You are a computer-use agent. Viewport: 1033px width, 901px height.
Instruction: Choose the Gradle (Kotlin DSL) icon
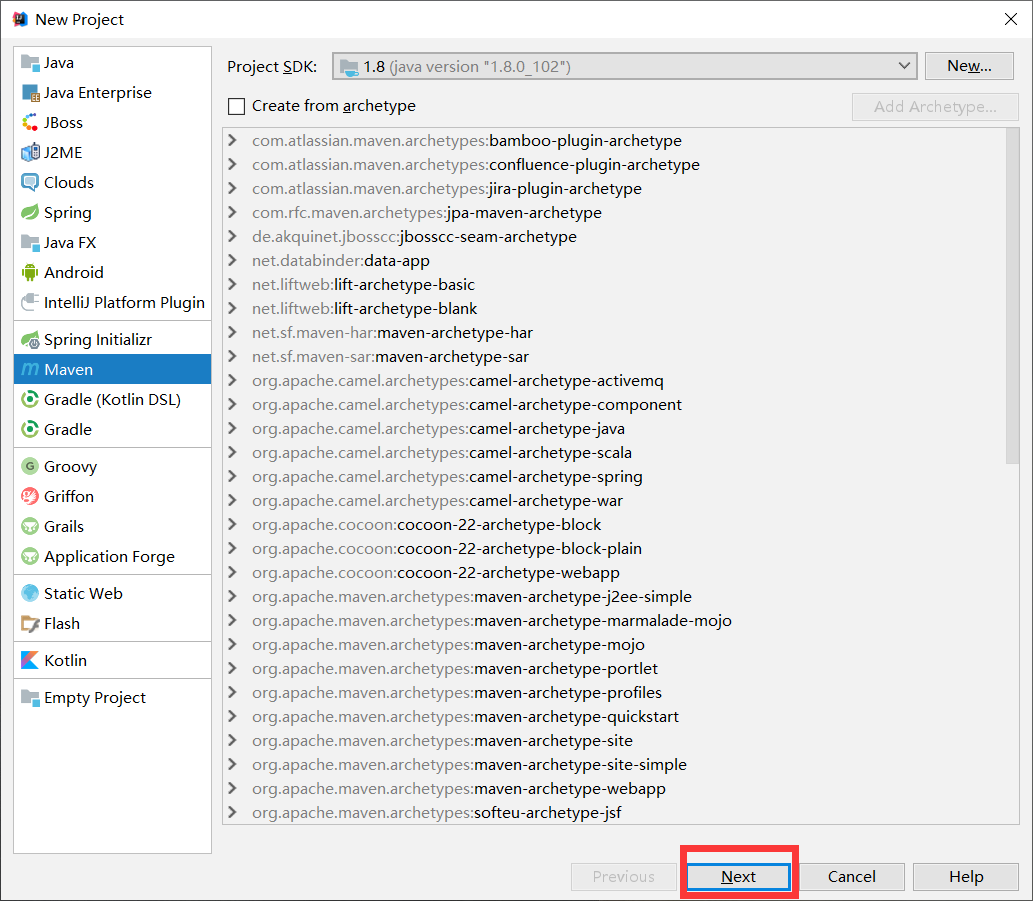click(30, 399)
